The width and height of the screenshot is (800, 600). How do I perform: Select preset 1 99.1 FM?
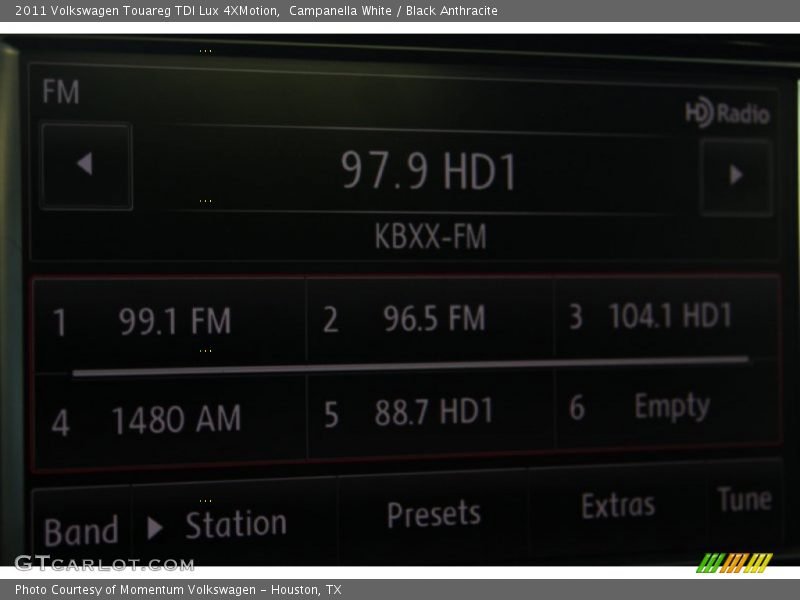170,323
